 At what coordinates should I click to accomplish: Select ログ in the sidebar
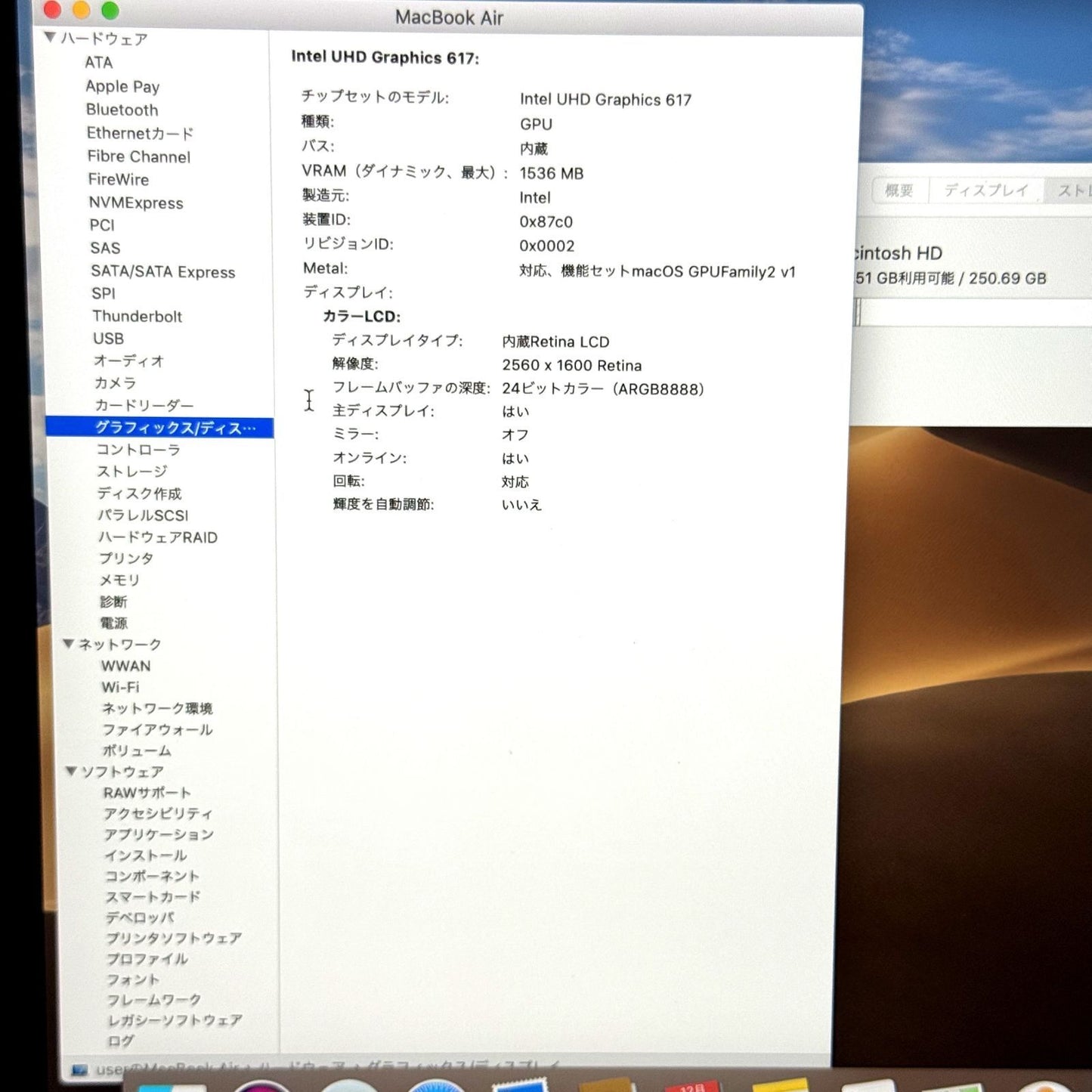[x=121, y=1041]
